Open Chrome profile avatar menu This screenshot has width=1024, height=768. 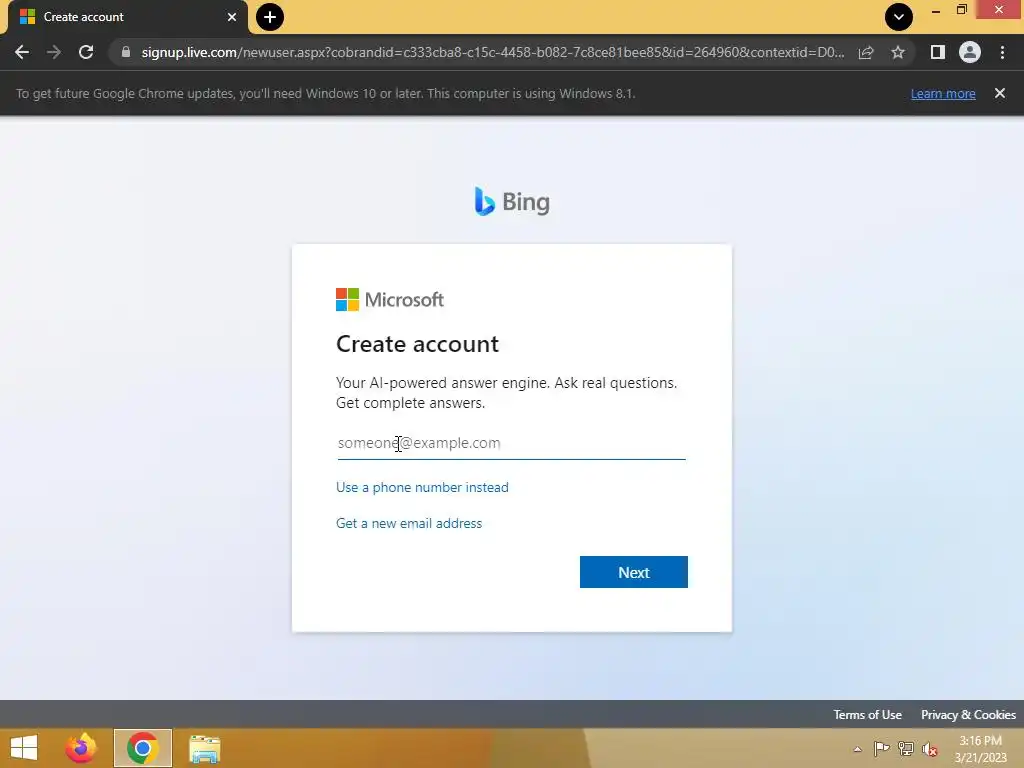(x=970, y=52)
